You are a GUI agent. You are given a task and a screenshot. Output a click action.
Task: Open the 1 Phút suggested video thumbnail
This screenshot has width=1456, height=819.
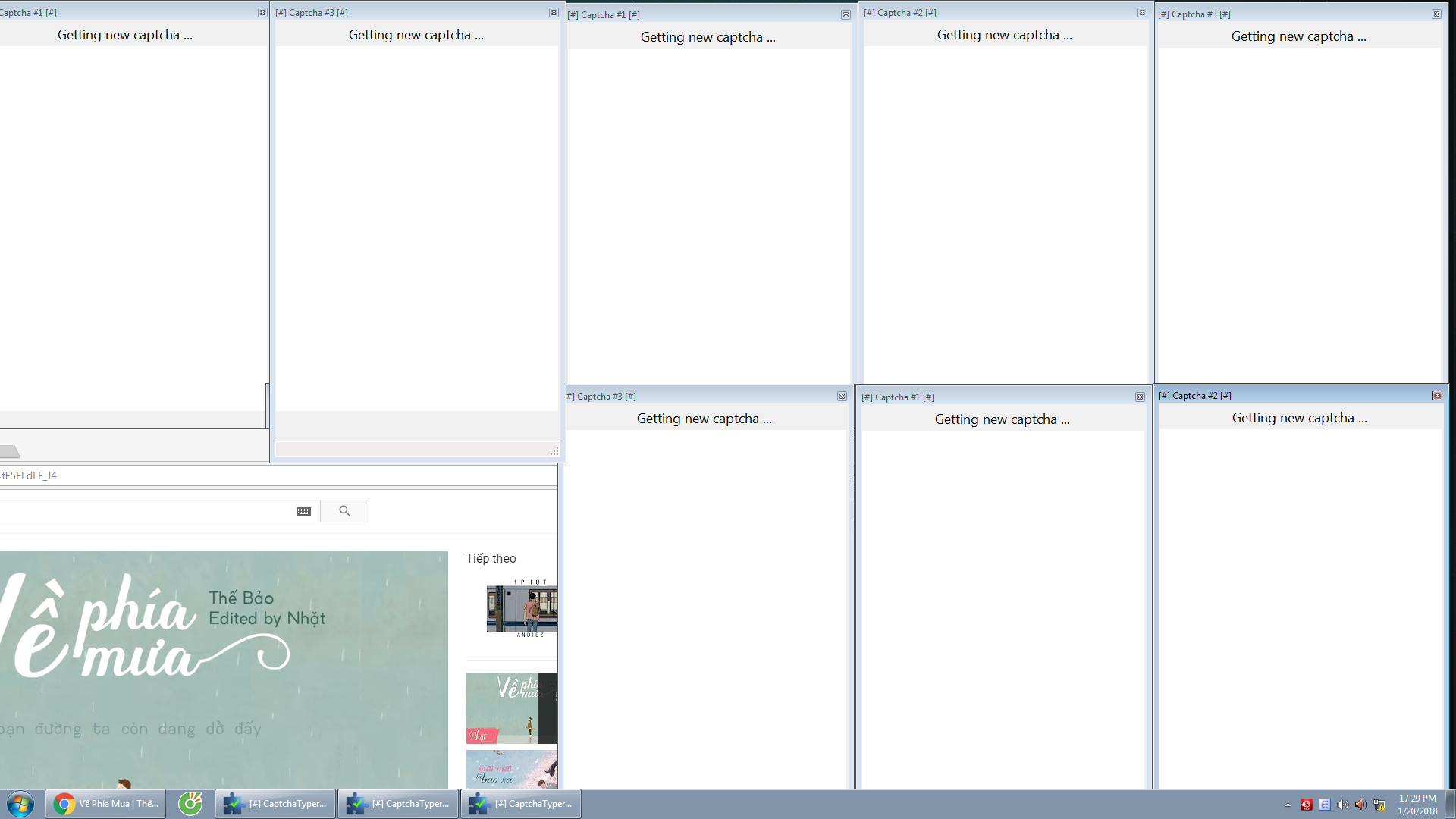(522, 608)
